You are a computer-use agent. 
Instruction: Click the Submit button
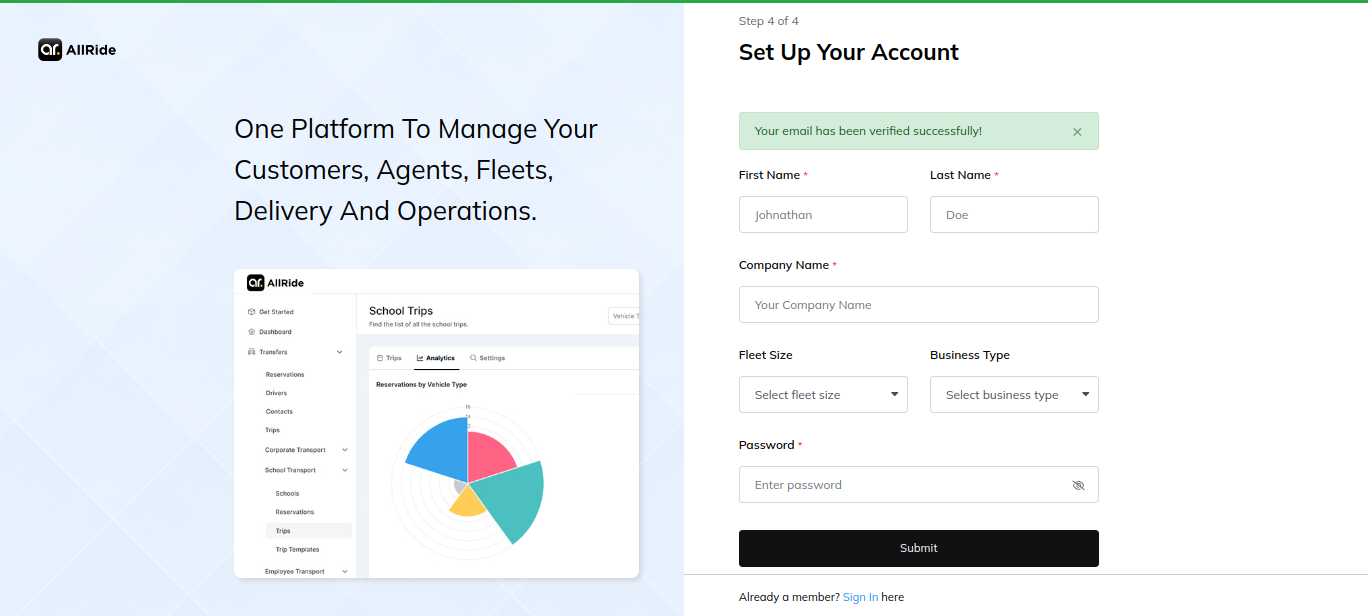click(x=918, y=548)
